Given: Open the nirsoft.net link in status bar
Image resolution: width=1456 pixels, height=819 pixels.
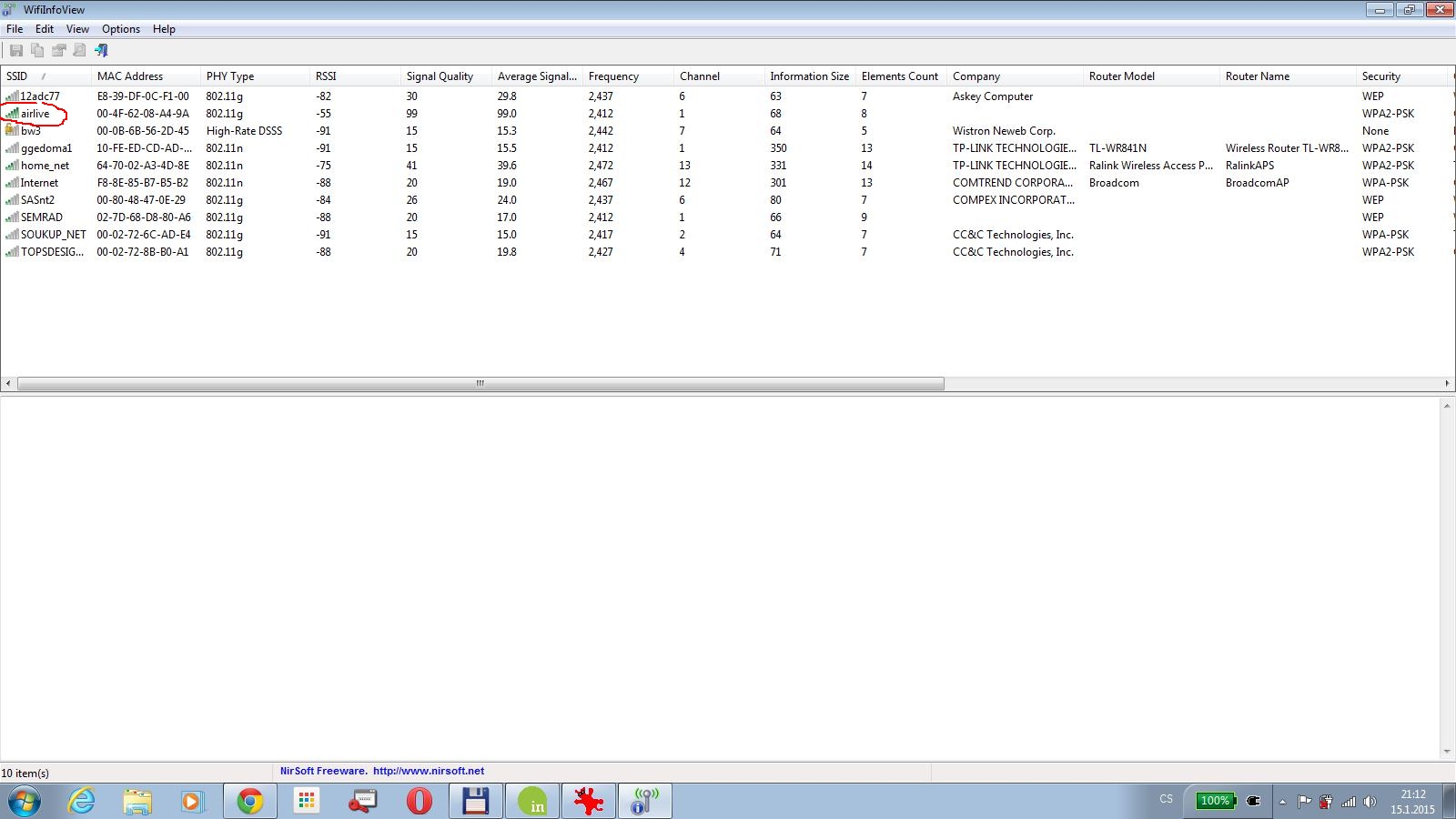Looking at the screenshot, I should tap(429, 771).
